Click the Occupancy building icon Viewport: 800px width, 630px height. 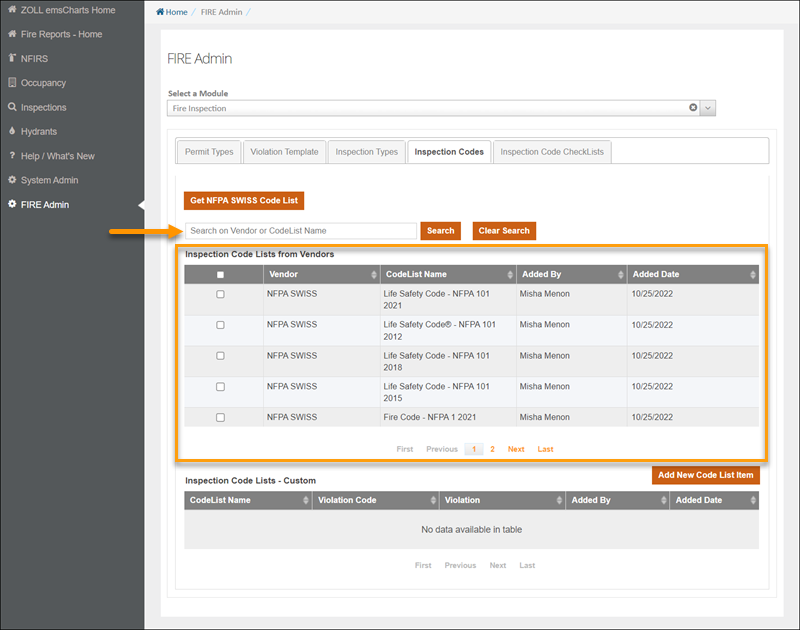tap(12, 82)
